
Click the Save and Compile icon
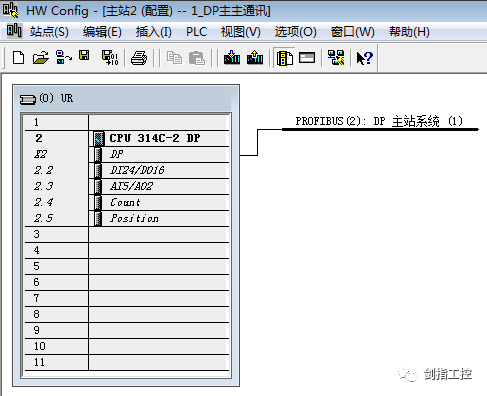110,58
